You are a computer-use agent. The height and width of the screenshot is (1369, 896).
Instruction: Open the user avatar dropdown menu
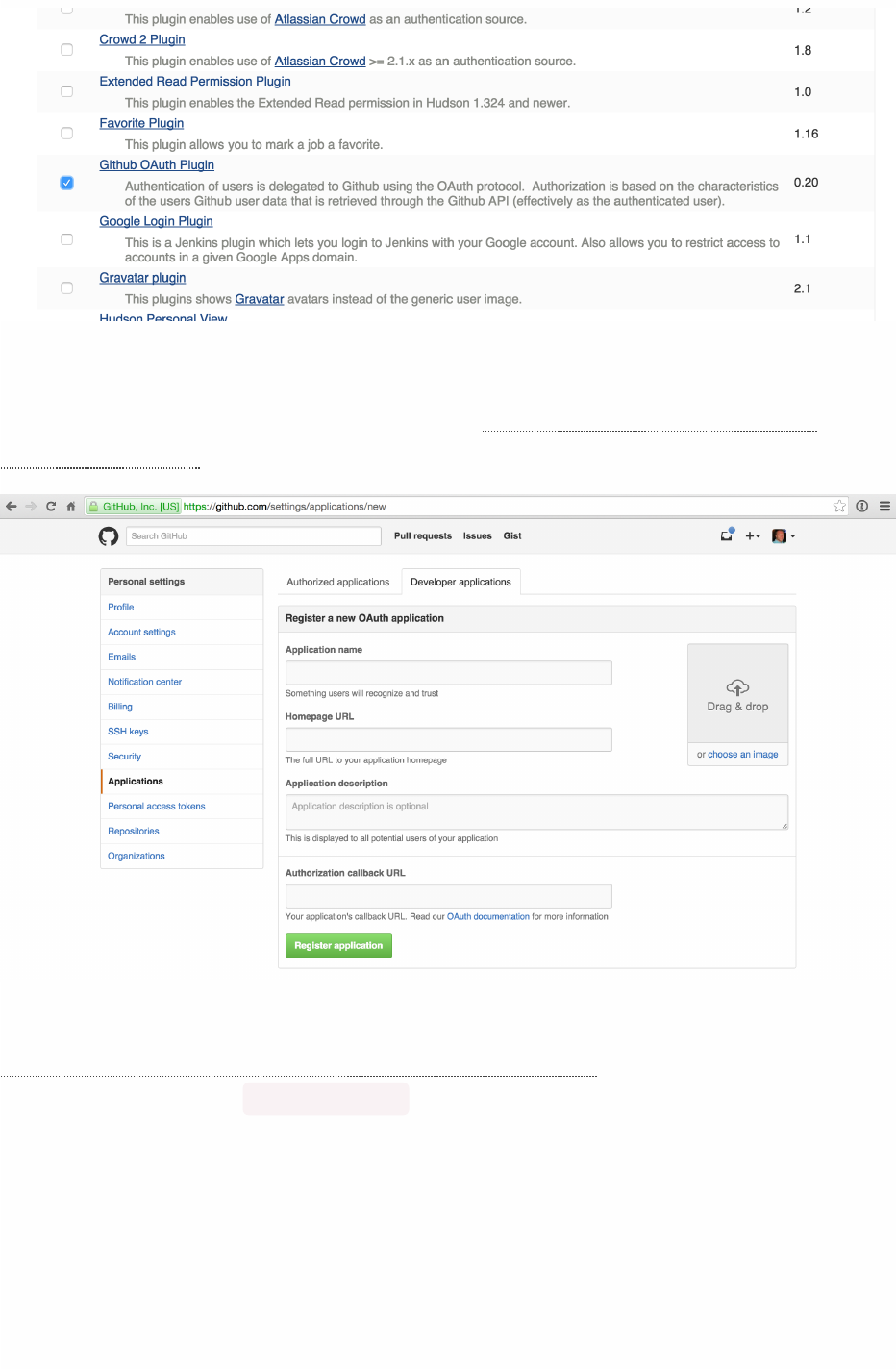pyautogui.click(x=784, y=536)
